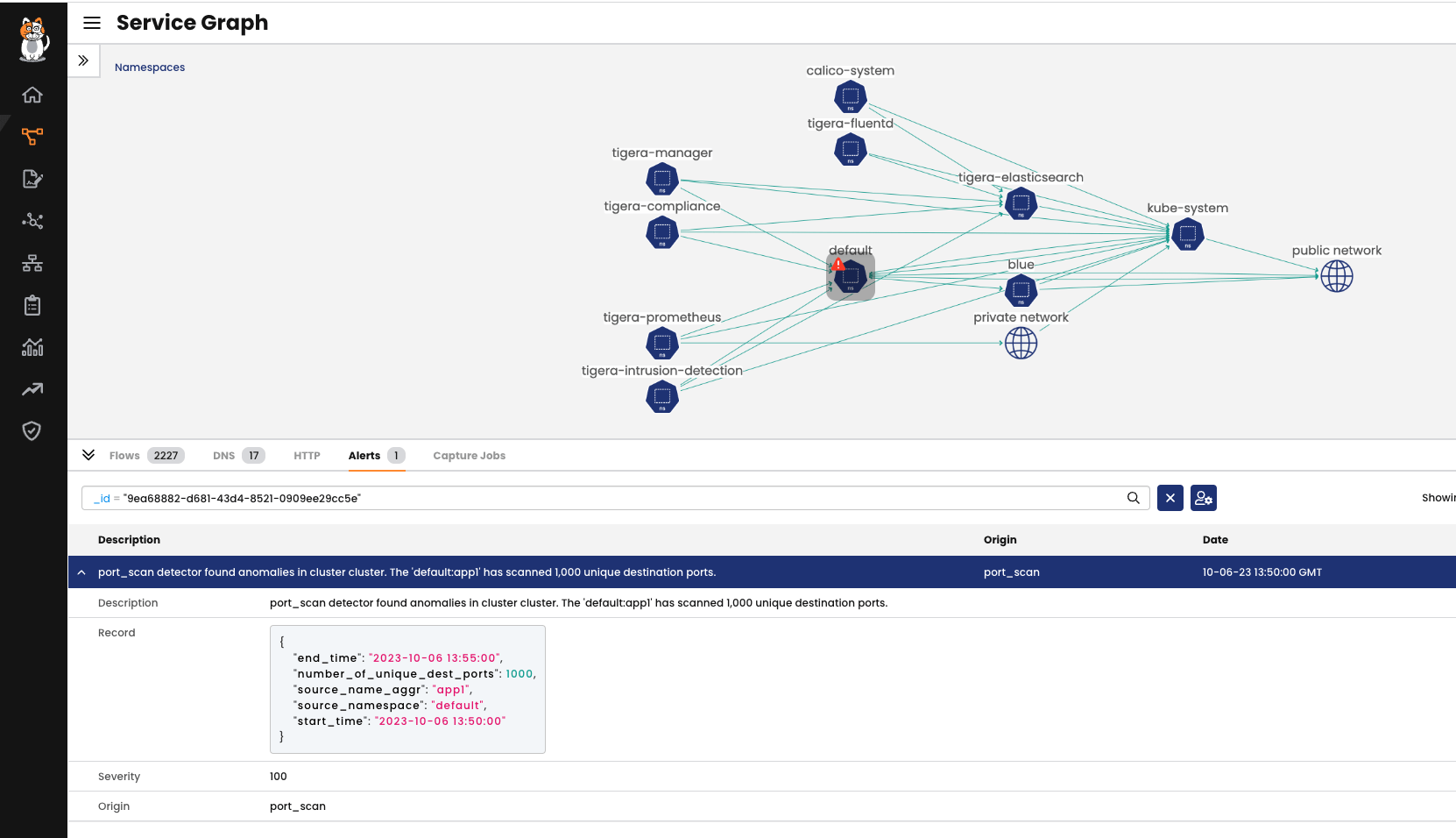Click the JSON record code block
The image size is (1456, 838).
pos(407,689)
